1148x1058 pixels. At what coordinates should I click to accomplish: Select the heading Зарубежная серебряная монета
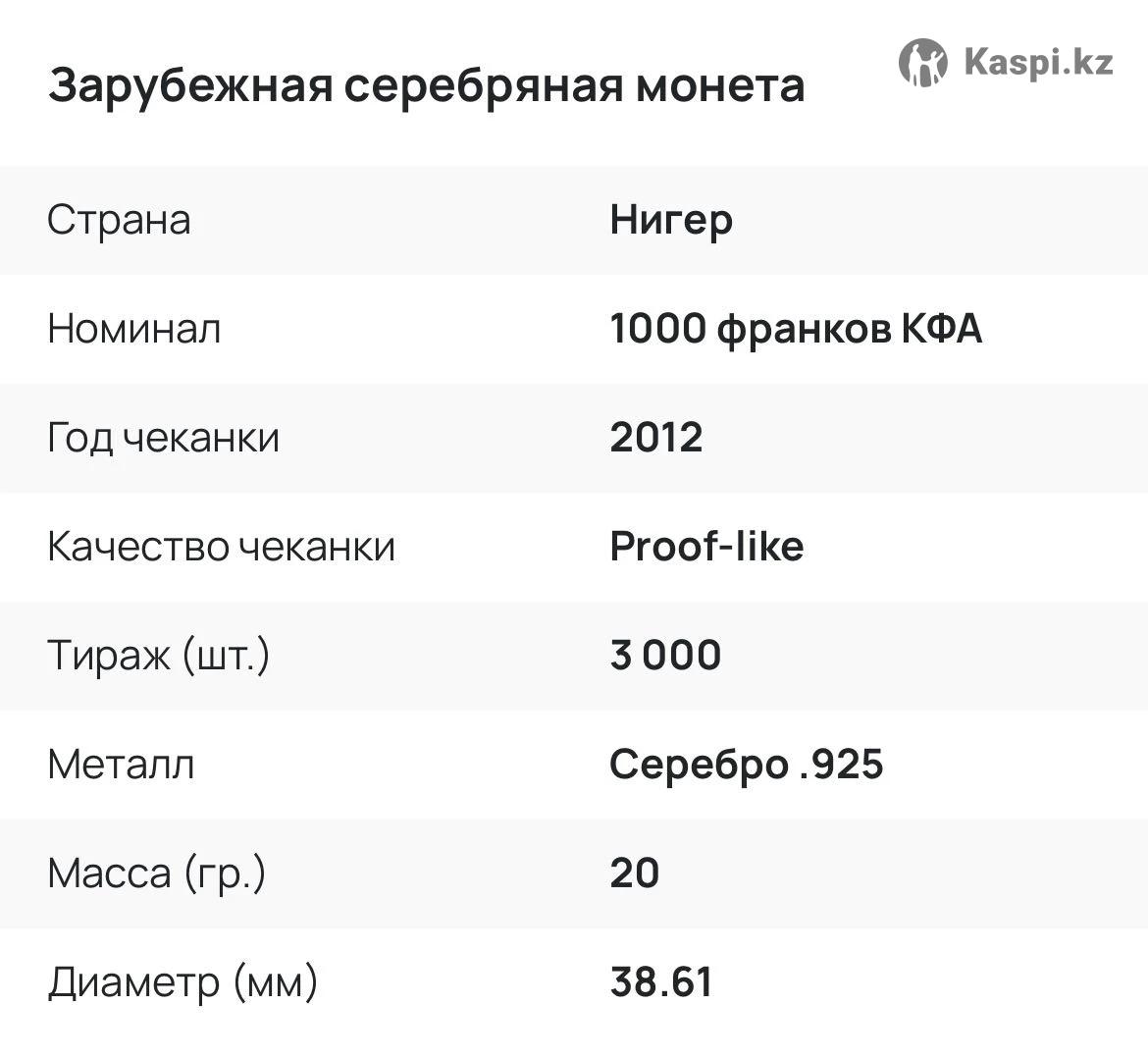[x=427, y=85]
